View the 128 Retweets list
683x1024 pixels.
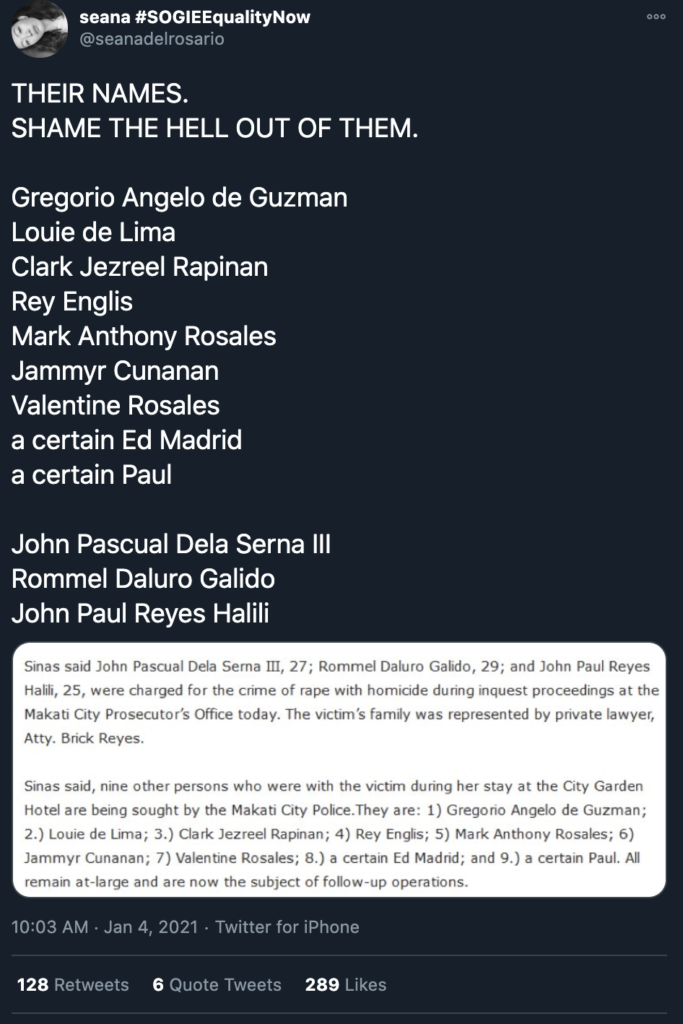click(x=72, y=985)
